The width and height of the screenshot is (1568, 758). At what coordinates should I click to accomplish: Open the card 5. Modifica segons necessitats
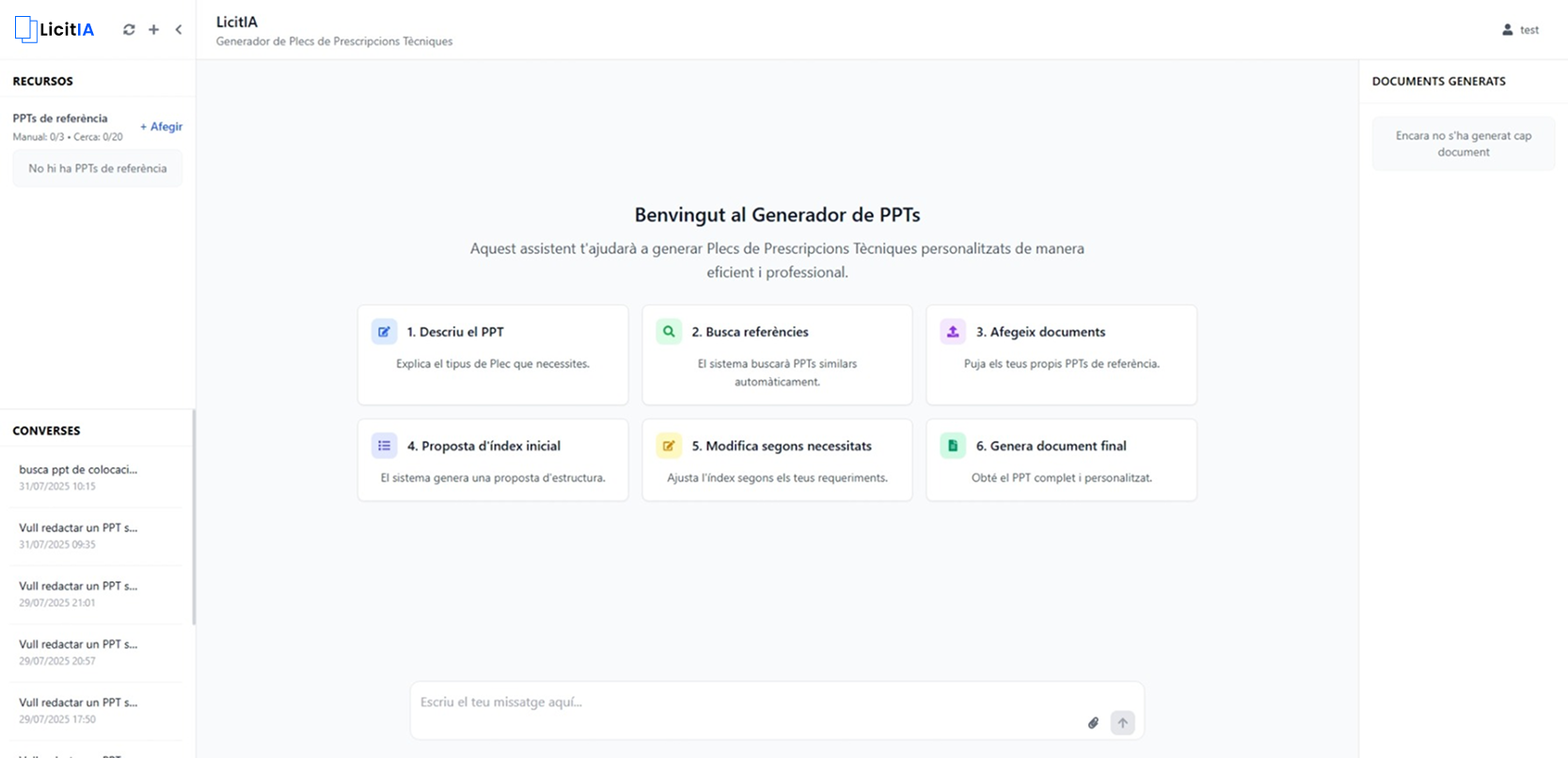[777, 460]
